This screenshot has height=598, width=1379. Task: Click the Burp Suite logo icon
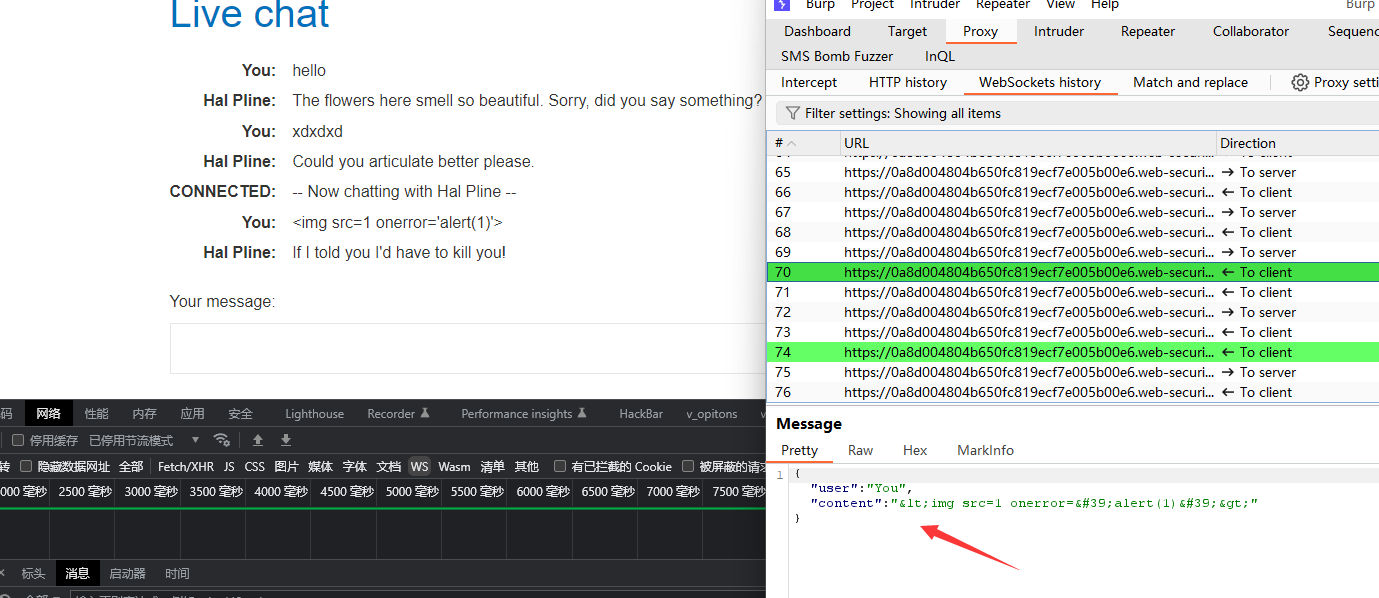[783, 5]
